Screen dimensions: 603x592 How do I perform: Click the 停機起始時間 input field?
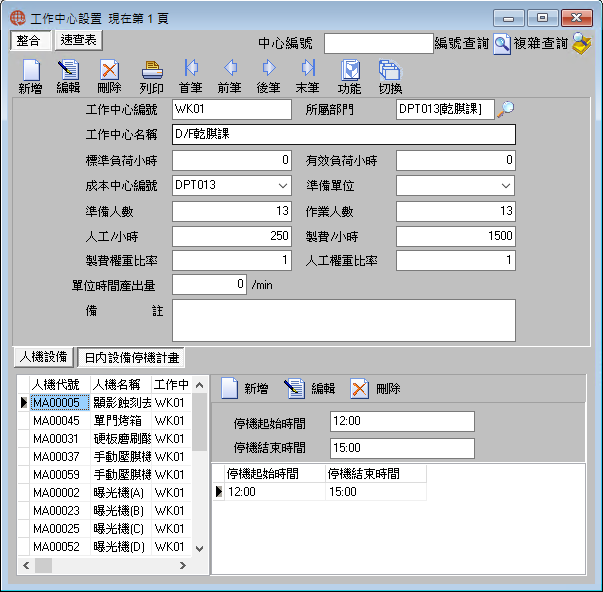click(402, 422)
